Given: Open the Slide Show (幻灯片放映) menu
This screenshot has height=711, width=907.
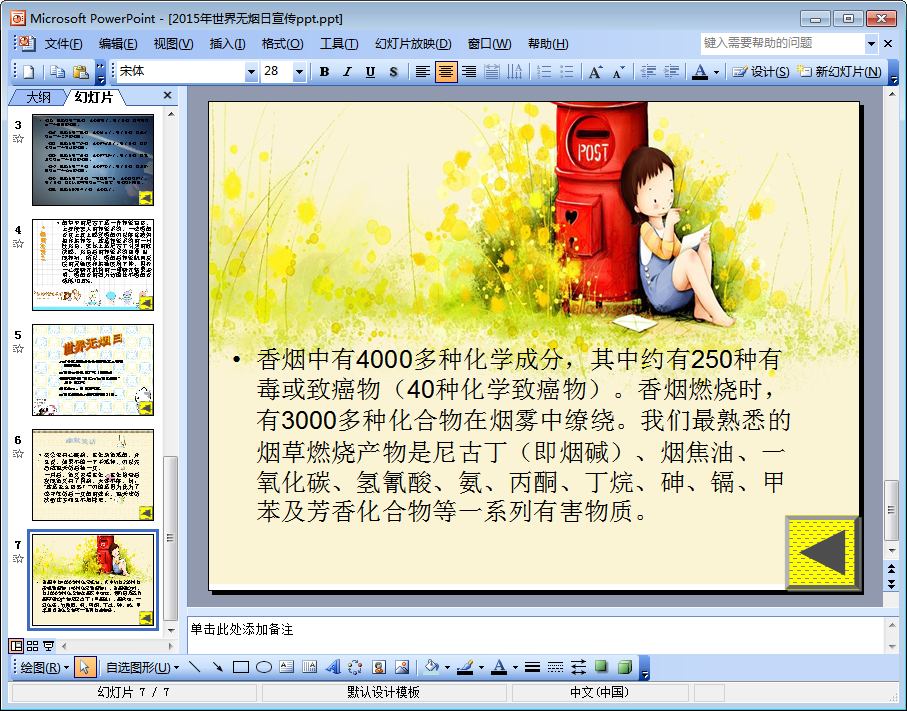Looking at the screenshot, I should click(413, 44).
